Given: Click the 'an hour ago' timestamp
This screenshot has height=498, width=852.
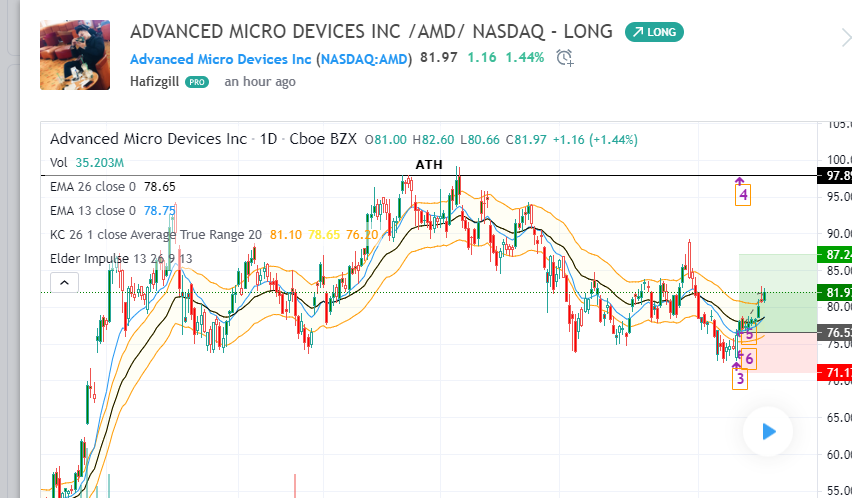Looking at the screenshot, I should click(x=260, y=81).
